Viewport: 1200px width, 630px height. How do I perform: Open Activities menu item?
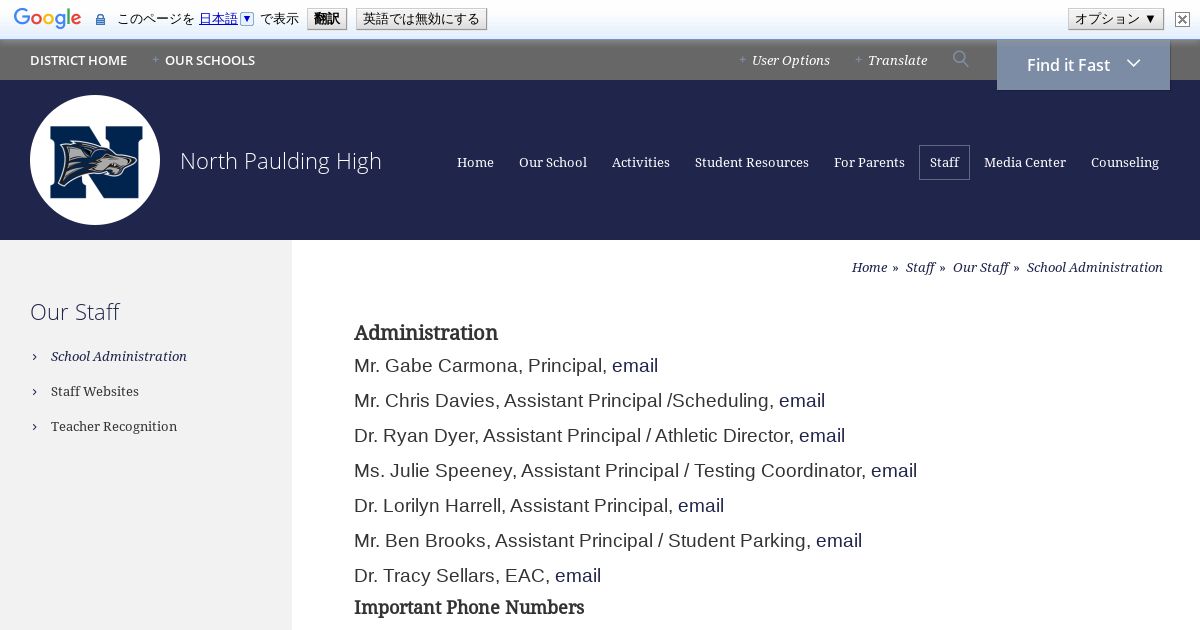(x=641, y=162)
